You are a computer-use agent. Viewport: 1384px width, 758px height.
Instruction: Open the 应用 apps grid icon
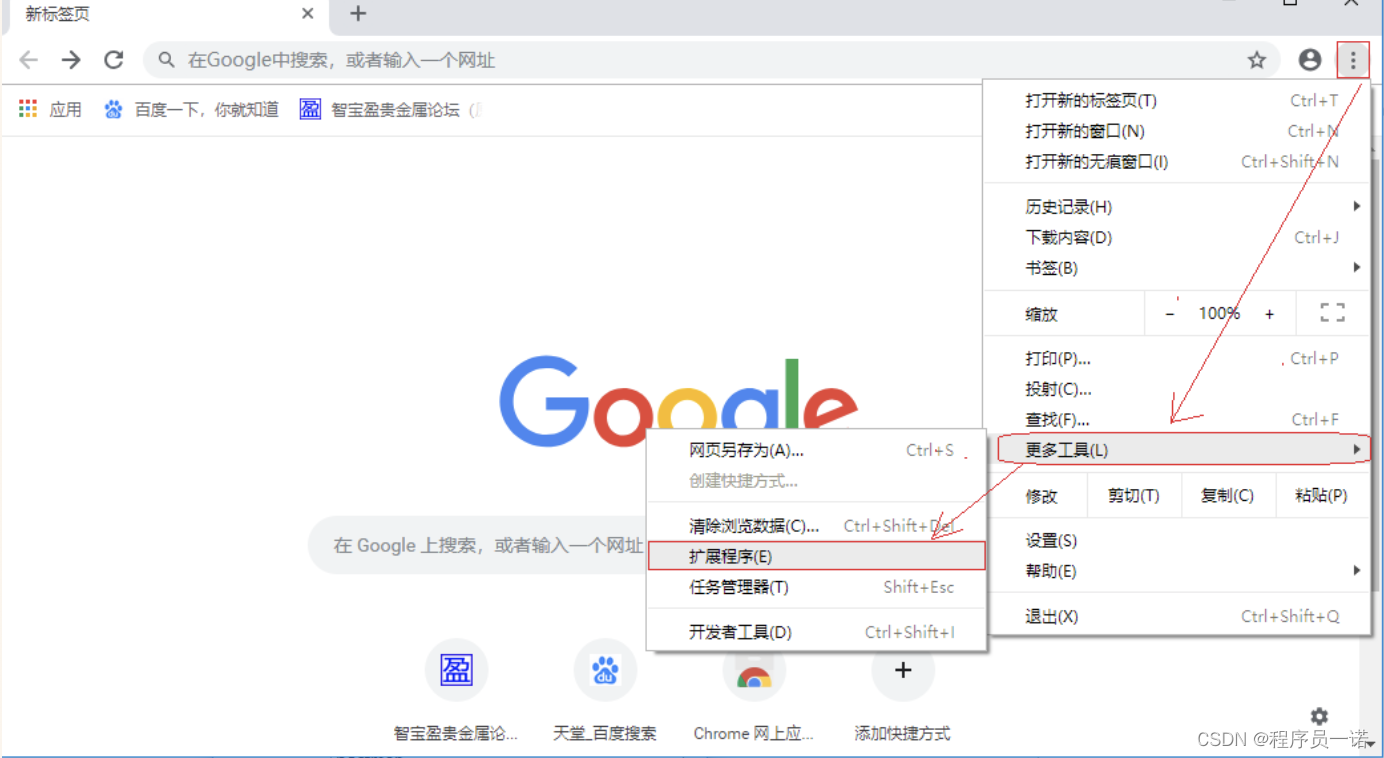28,109
